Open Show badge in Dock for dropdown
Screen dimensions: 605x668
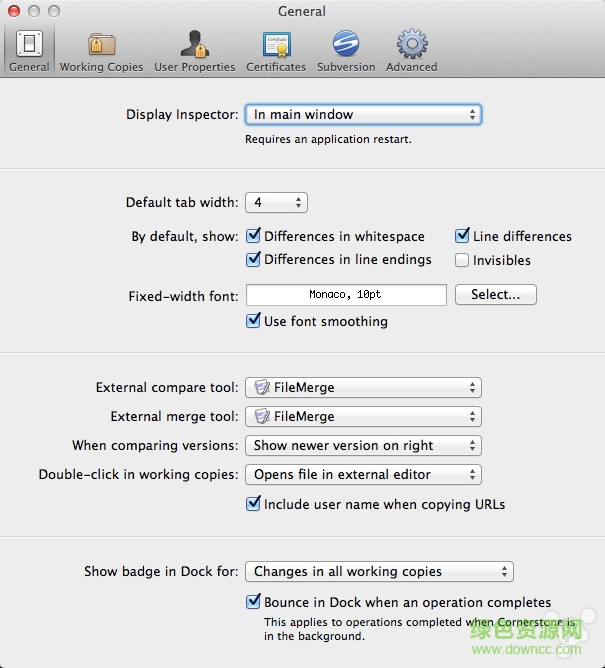379,571
